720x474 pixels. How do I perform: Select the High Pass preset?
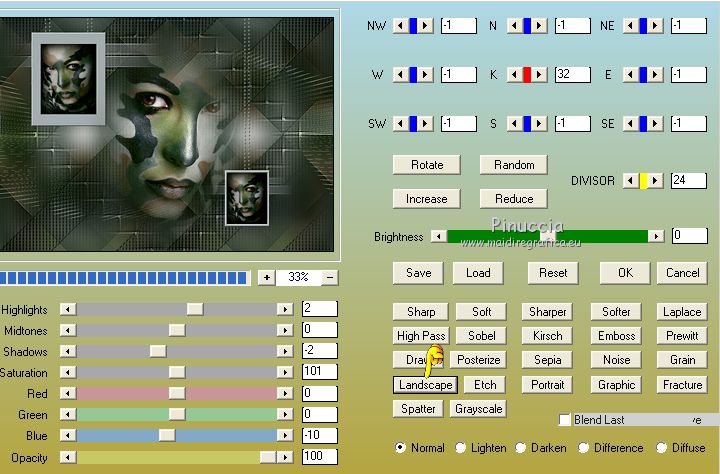[421, 336]
